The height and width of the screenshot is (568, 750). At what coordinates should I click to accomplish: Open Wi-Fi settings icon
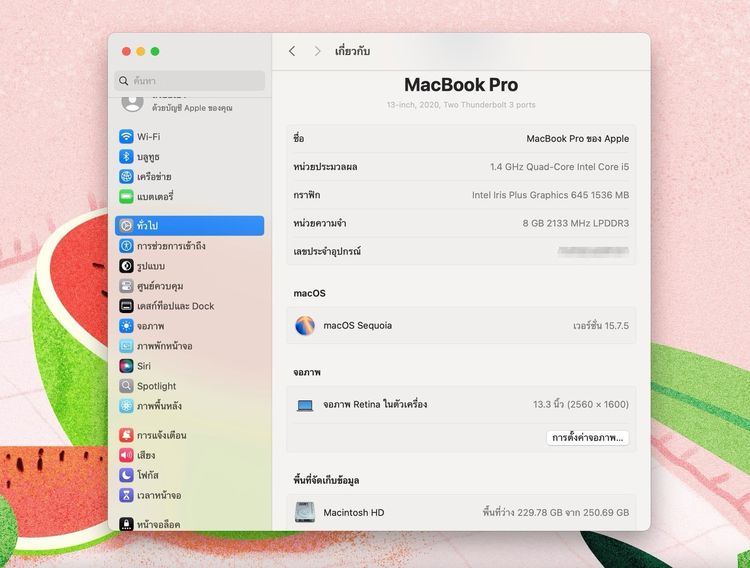click(126, 136)
